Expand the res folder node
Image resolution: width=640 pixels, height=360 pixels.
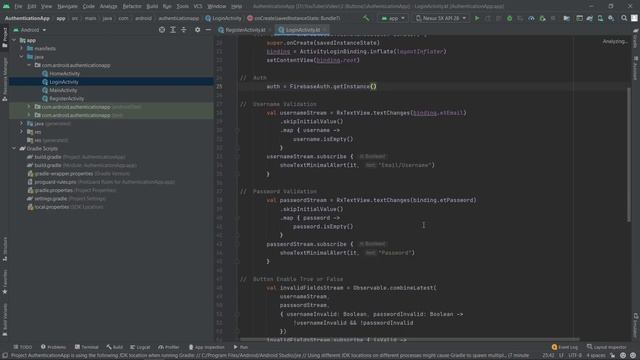pyautogui.click(x=22, y=132)
